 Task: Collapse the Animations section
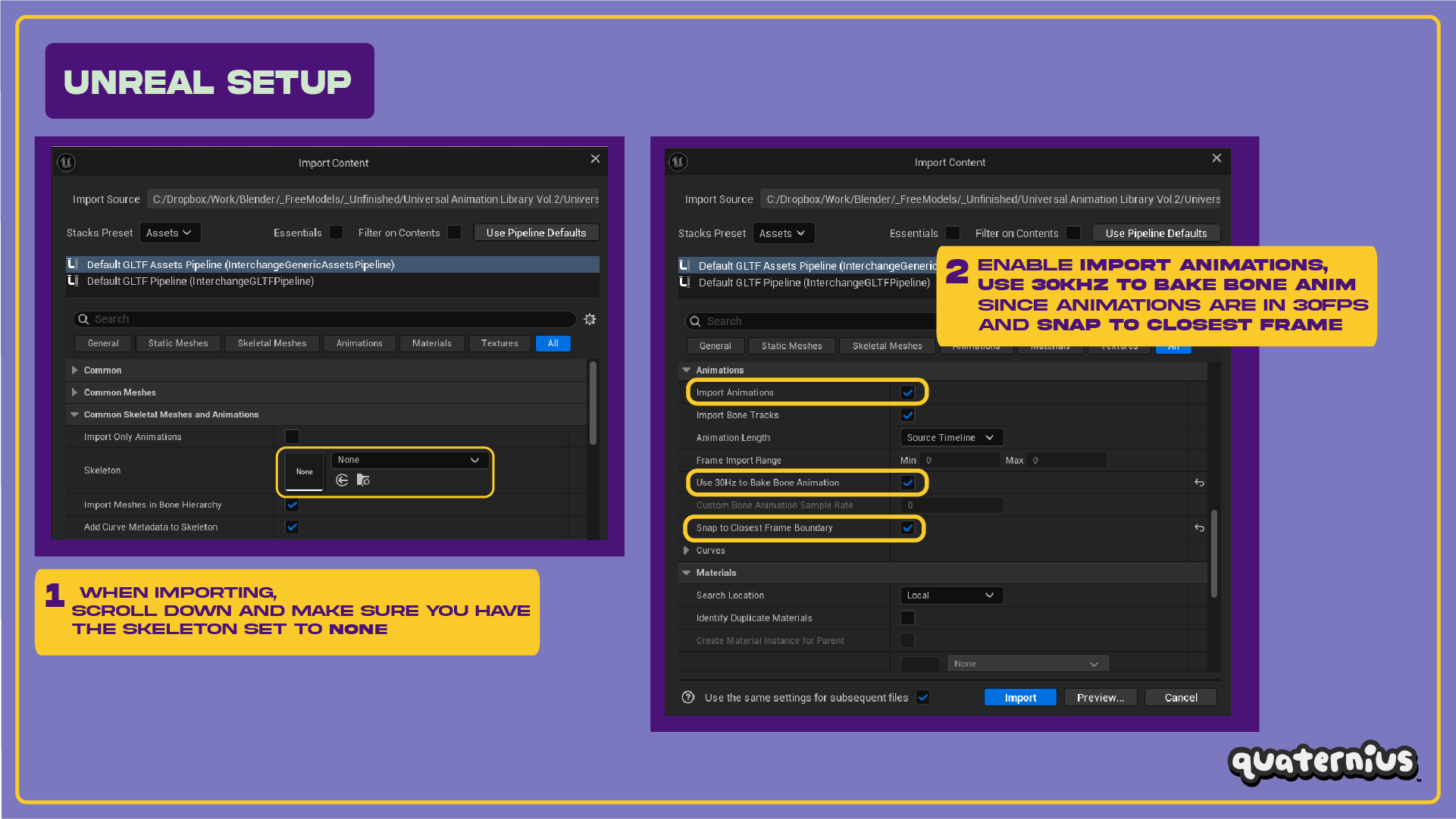(x=687, y=370)
